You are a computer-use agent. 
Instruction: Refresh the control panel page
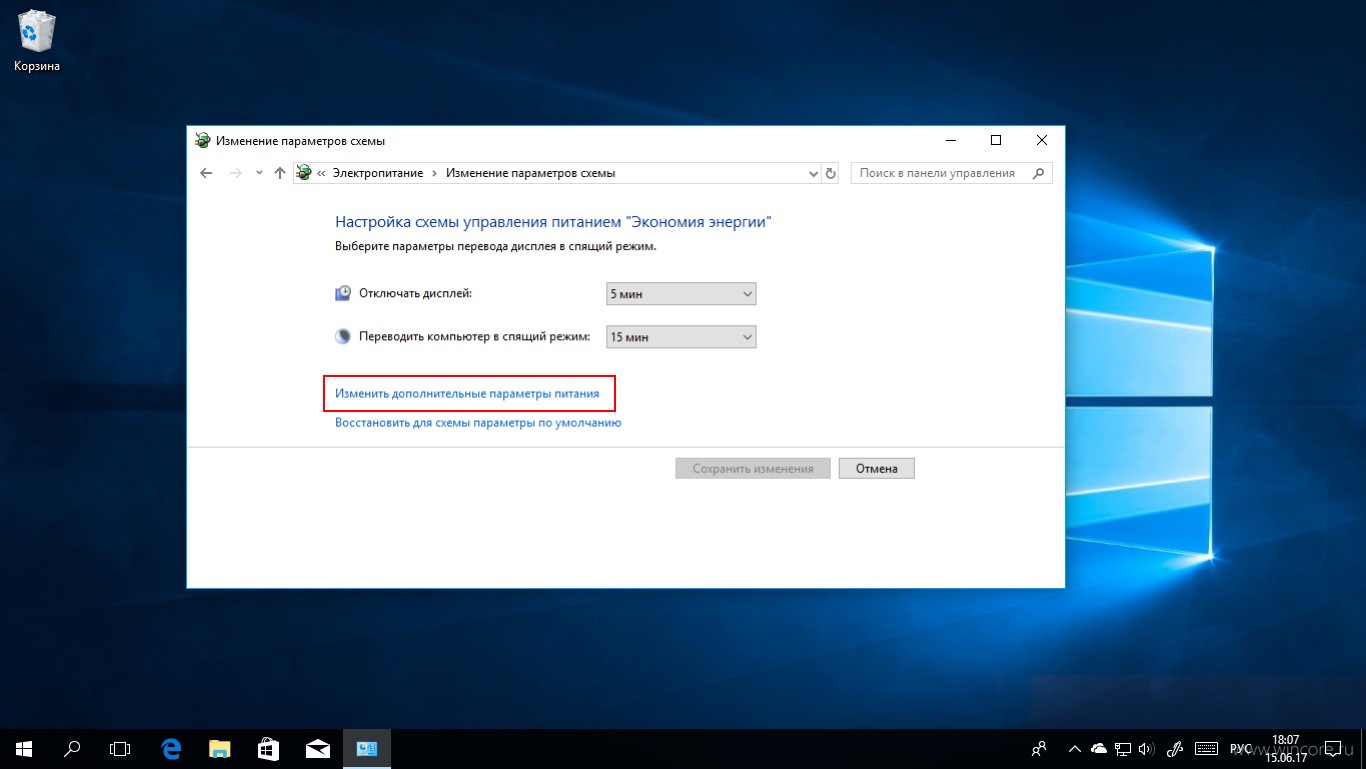[x=830, y=173]
